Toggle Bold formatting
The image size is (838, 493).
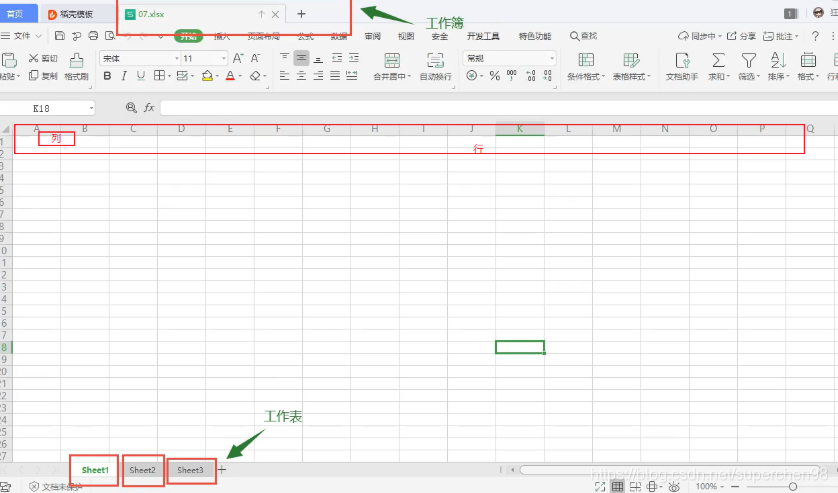click(x=107, y=76)
